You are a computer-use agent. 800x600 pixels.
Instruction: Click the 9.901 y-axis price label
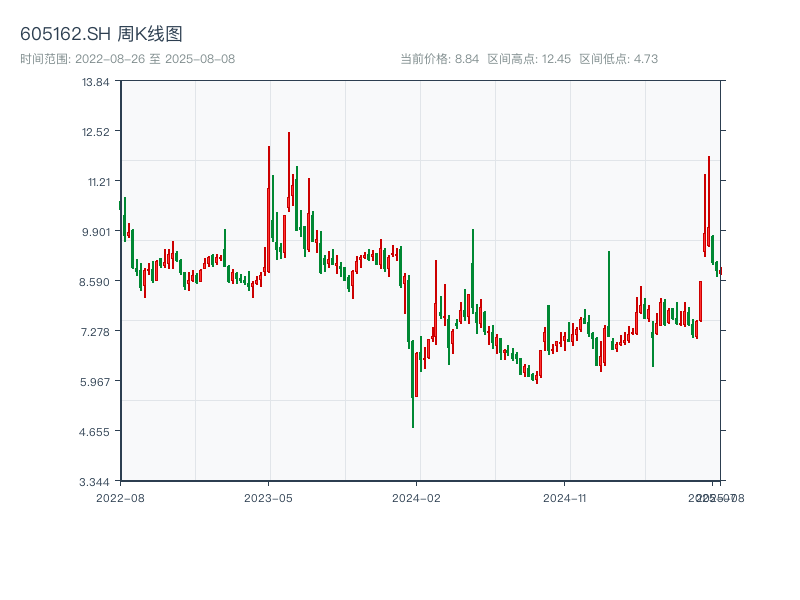click(96, 232)
